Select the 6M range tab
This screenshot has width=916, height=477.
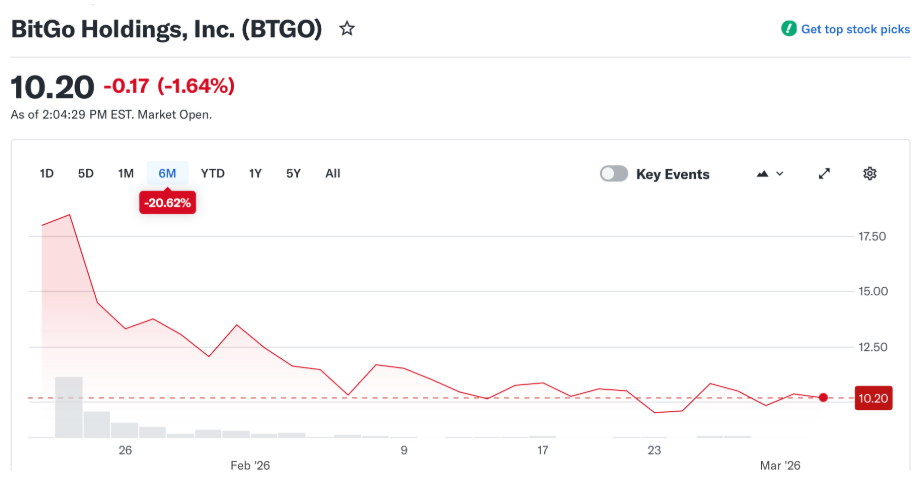pyautogui.click(x=167, y=173)
